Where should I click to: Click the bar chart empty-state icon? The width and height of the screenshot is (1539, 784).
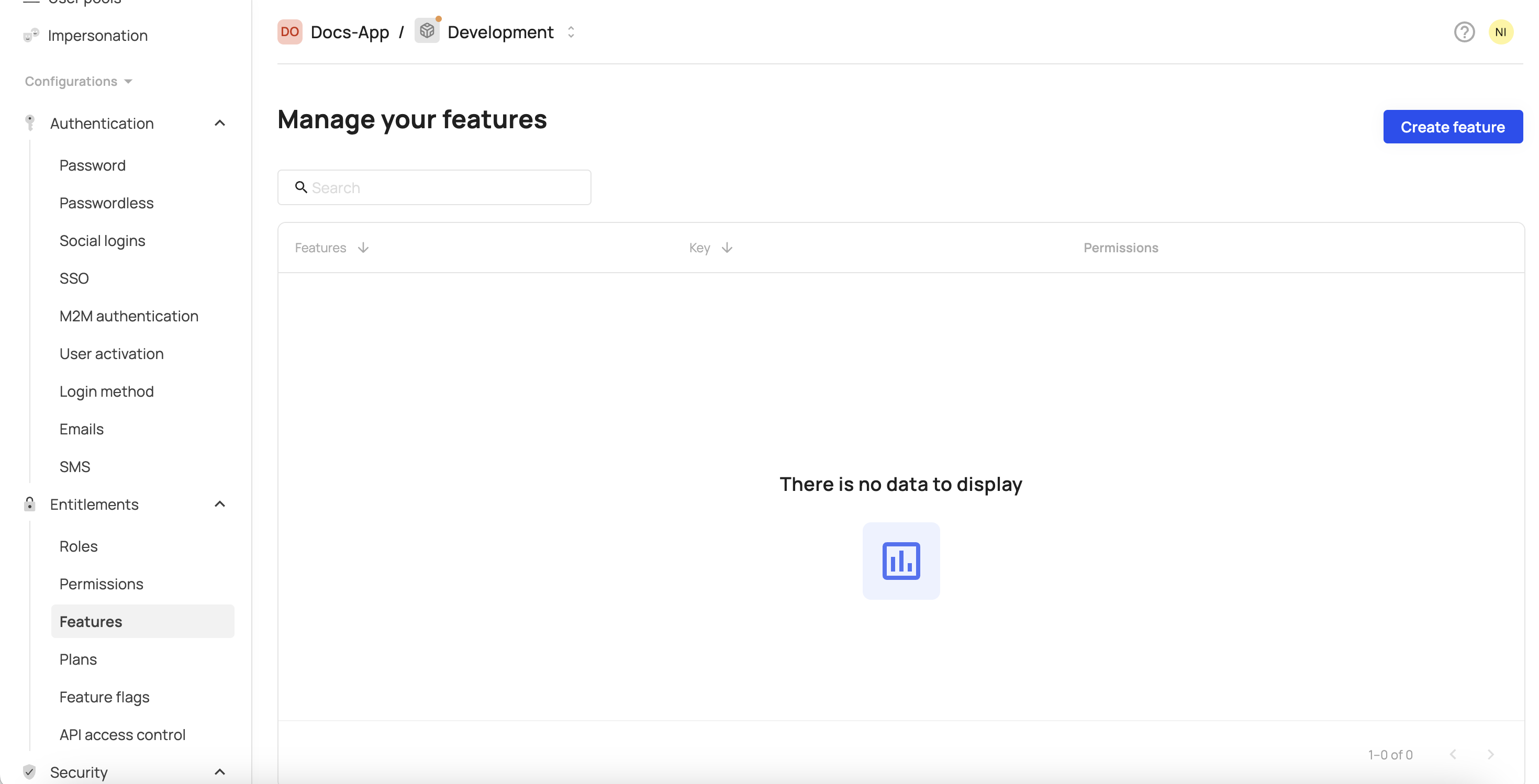tap(901, 561)
